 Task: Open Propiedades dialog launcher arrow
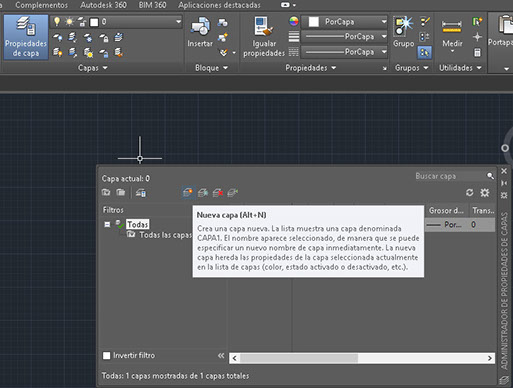tap(385, 68)
